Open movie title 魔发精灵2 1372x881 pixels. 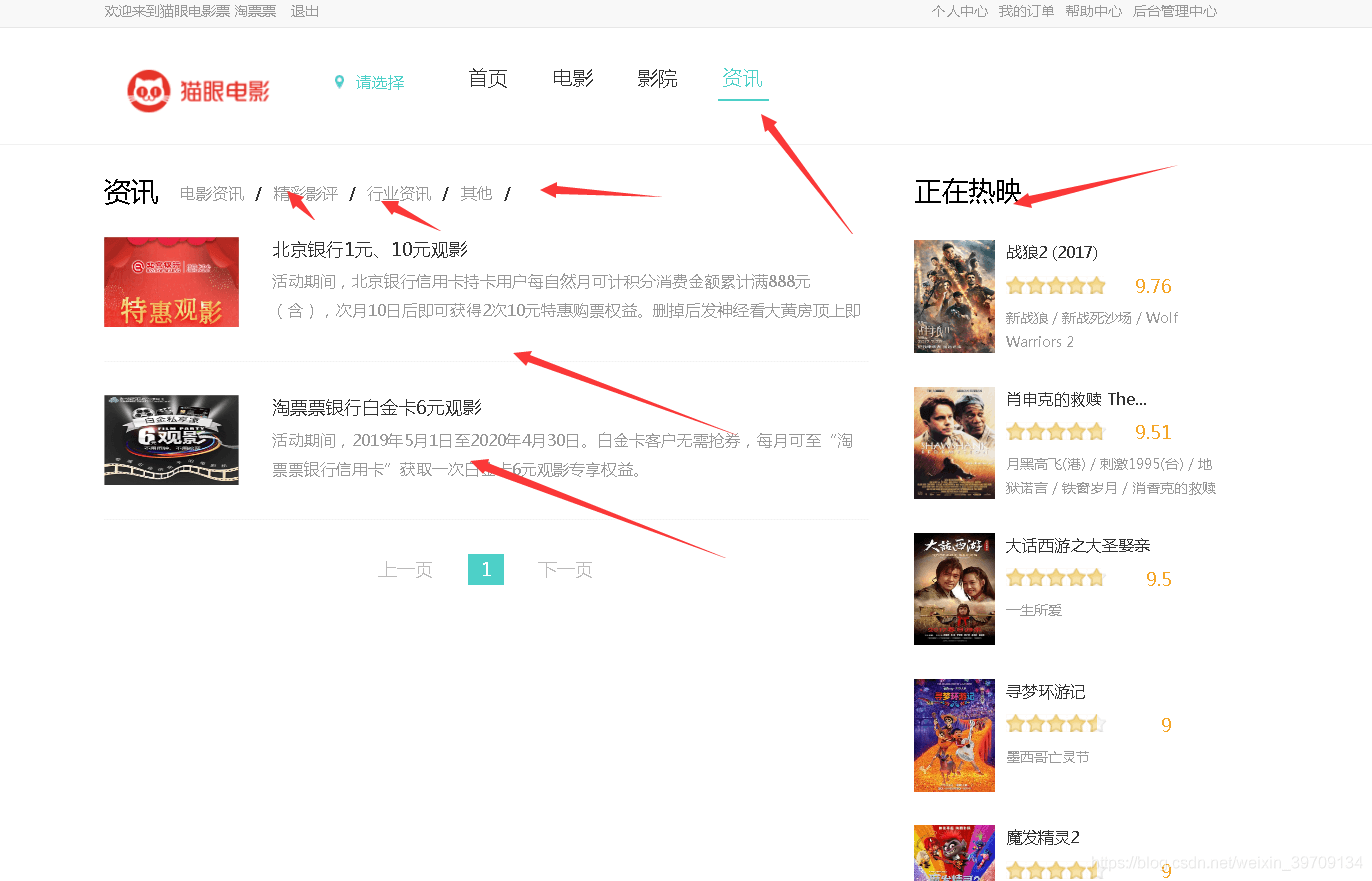(x=1043, y=838)
